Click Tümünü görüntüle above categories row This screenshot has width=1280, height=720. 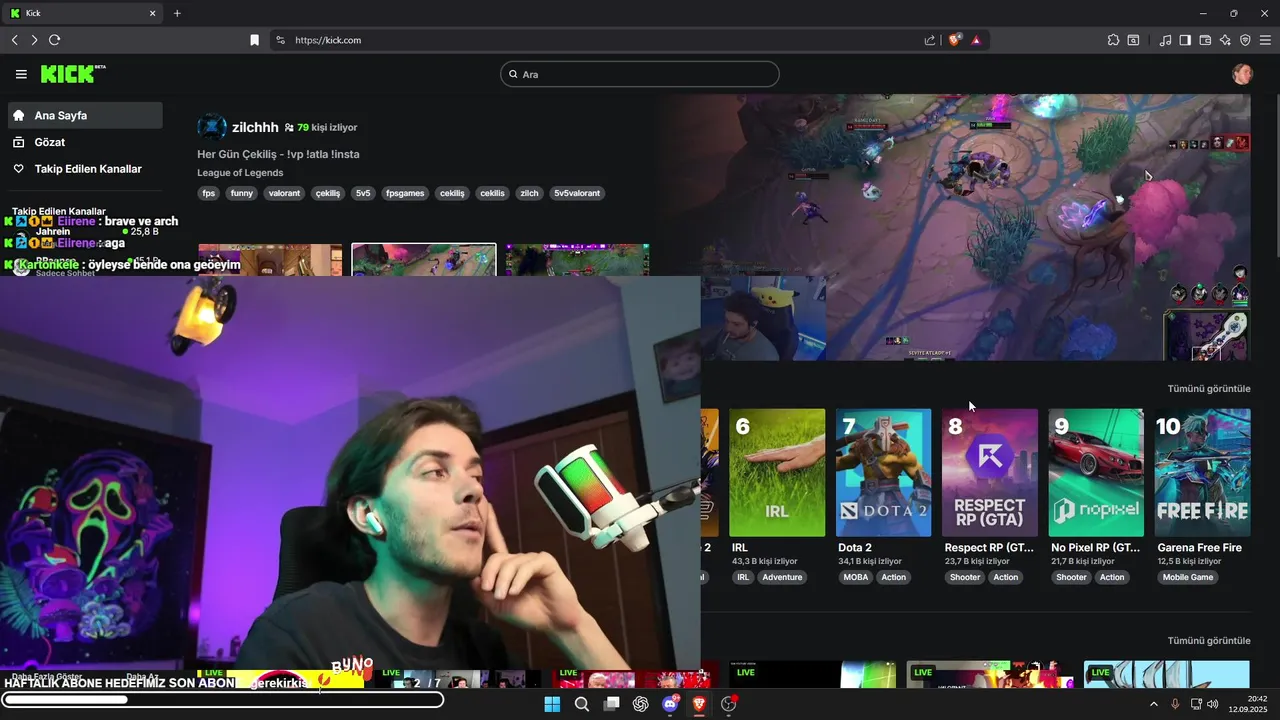[x=1209, y=389]
